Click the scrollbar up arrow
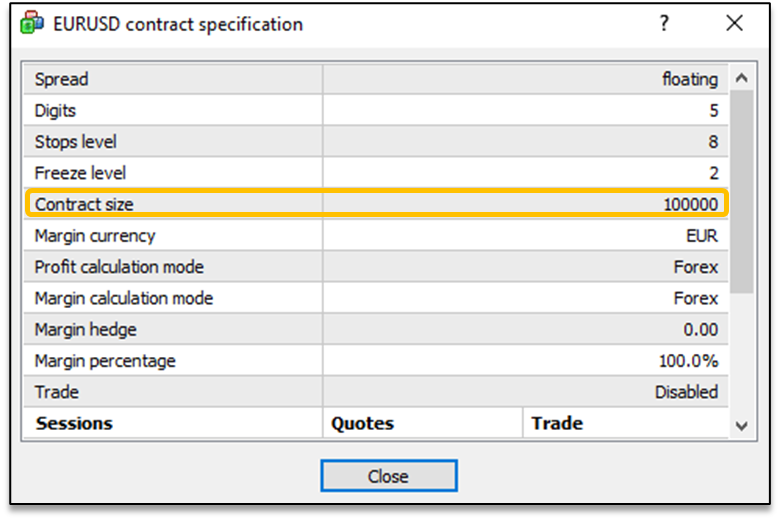 [741, 78]
